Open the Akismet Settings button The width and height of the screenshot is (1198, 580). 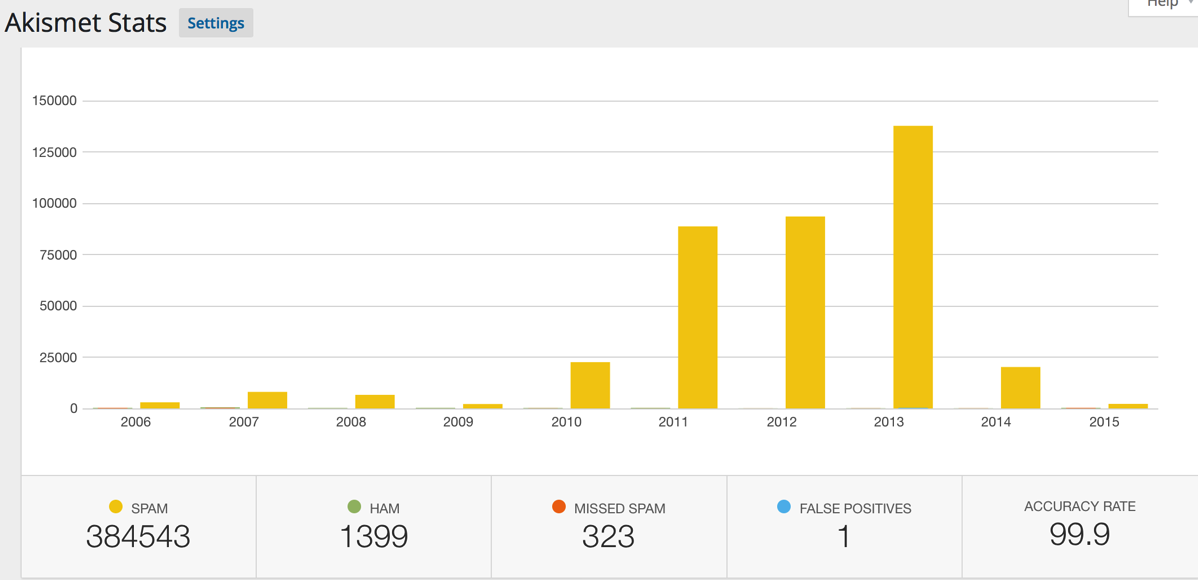pos(216,23)
